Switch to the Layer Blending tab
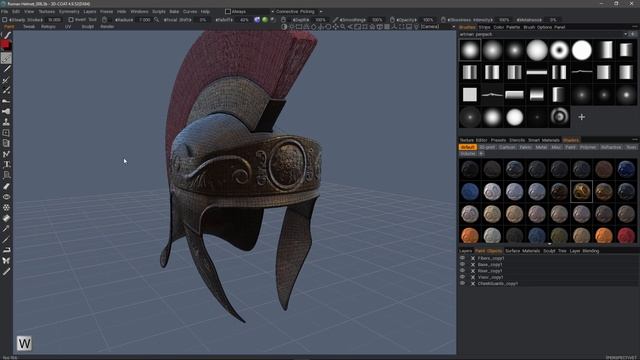 point(584,251)
